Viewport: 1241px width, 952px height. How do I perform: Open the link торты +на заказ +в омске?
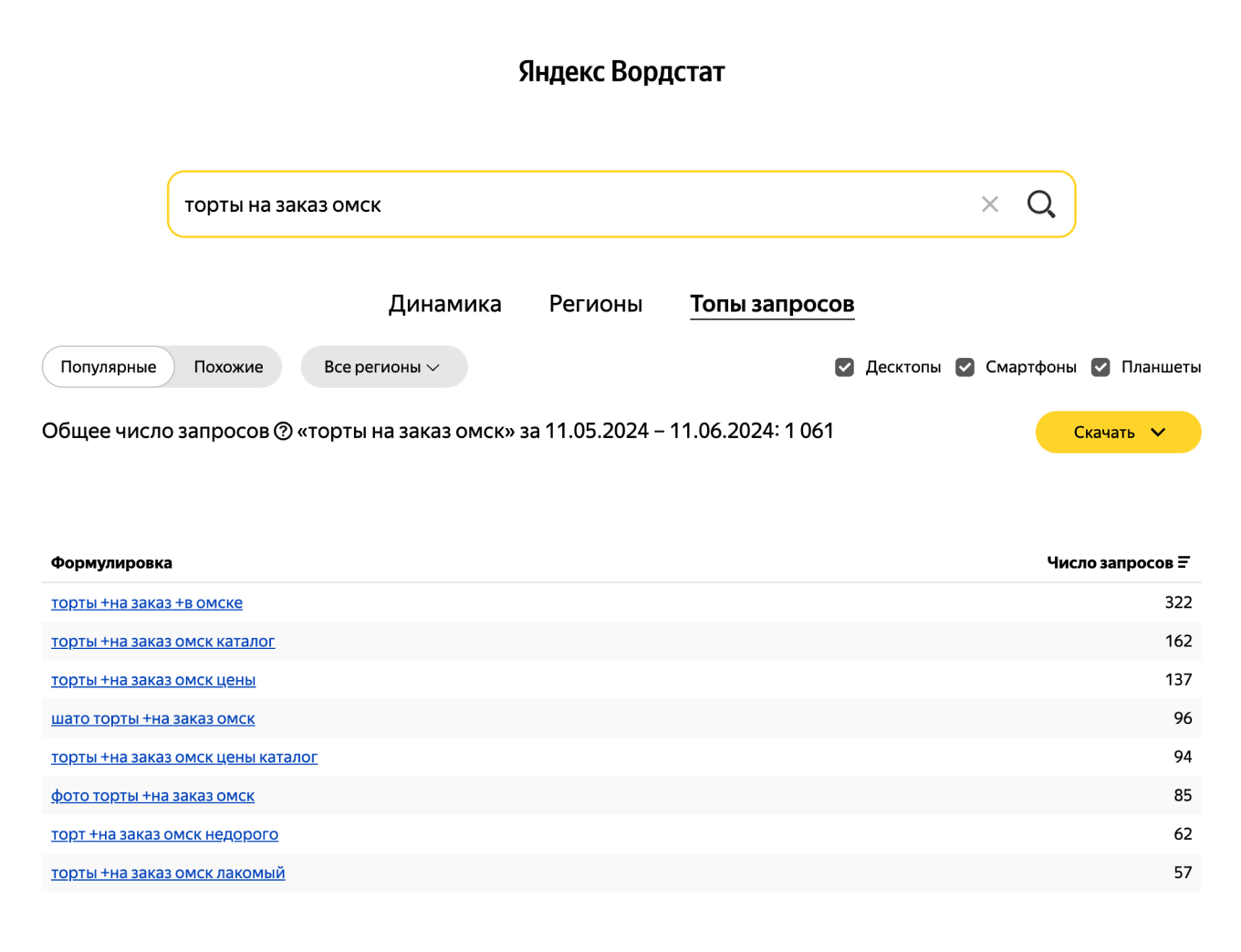[x=147, y=602]
